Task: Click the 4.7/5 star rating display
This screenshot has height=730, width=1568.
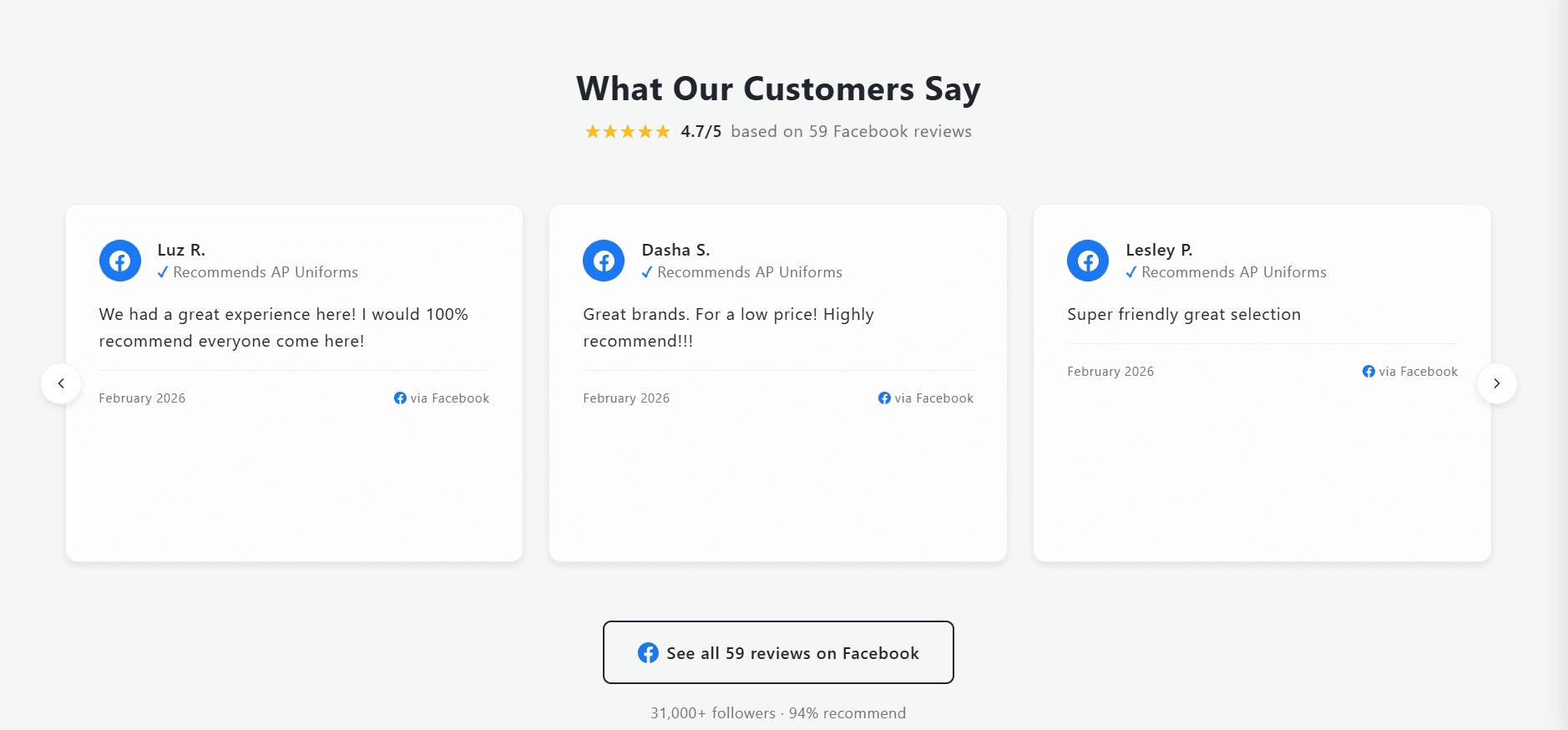Action: pyautogui.click(x=699, y=131)
